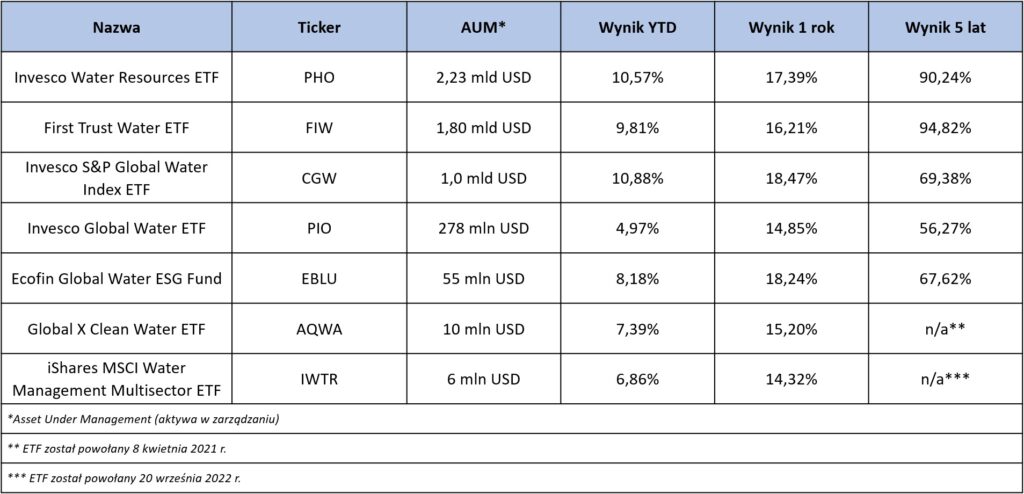This screenshot has width=1024, height=494.
Task: Select the 2,23 mld USD cell
Action: [x=483, y=77]
